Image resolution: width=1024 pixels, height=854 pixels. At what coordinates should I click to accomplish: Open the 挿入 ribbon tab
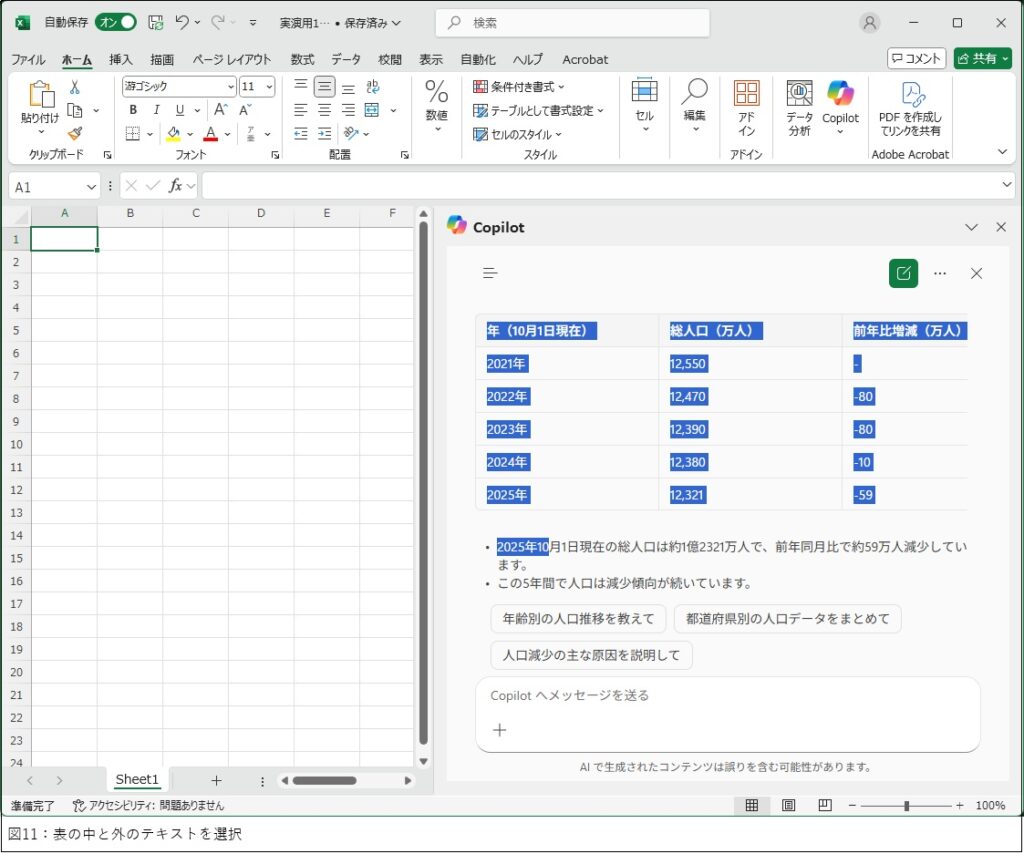[121, 59]
